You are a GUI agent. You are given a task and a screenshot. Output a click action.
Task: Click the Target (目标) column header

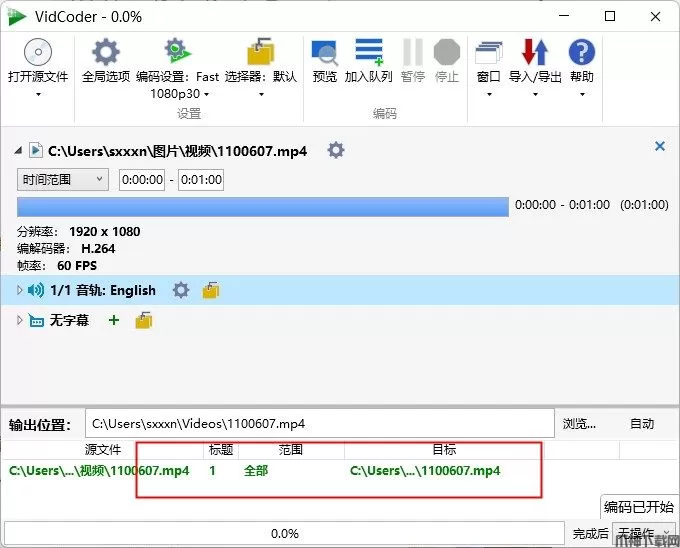tap(444, 450)
